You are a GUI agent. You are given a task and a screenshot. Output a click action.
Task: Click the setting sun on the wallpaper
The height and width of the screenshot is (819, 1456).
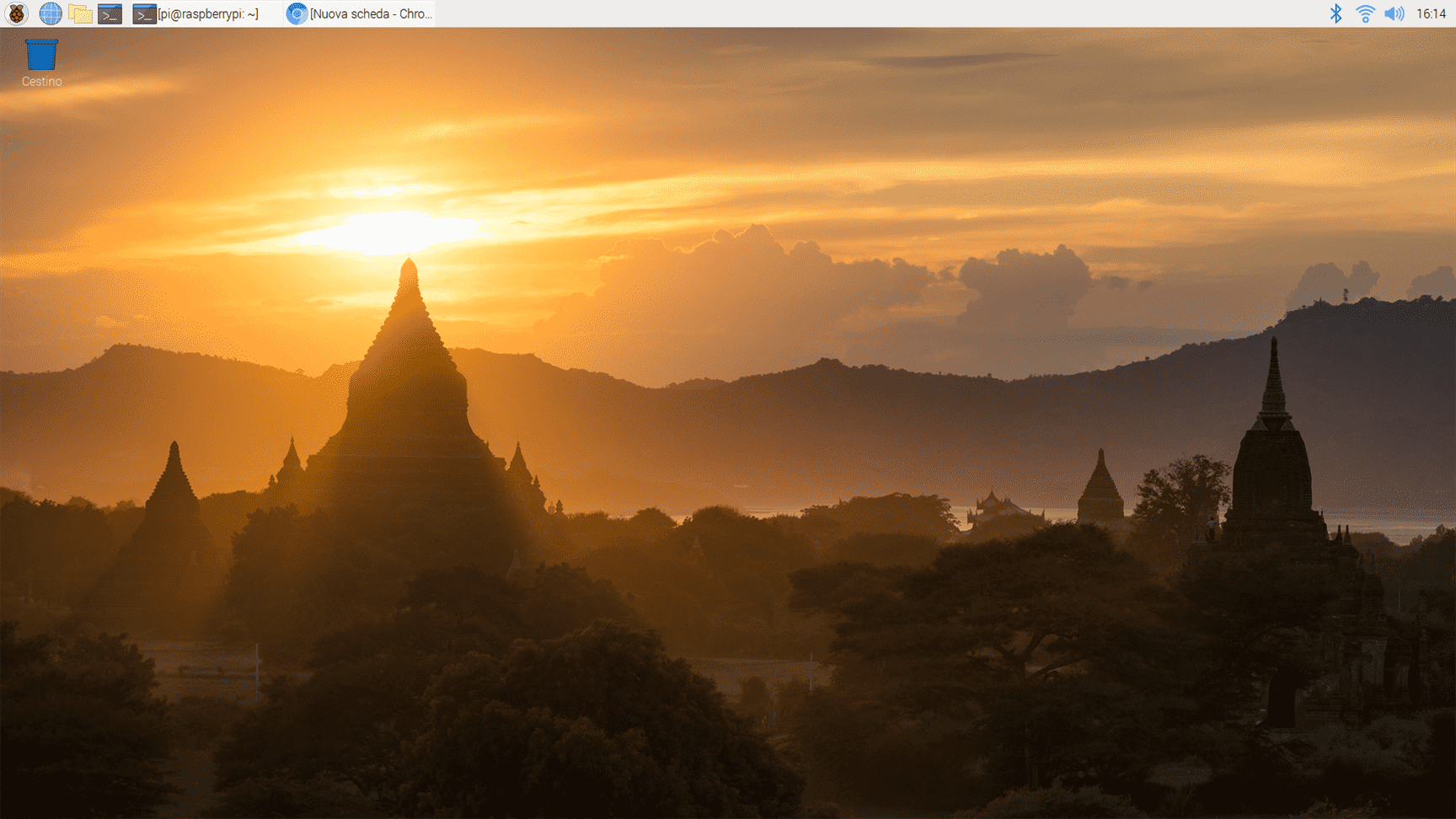pyautogui.click(x=388, y=232)
